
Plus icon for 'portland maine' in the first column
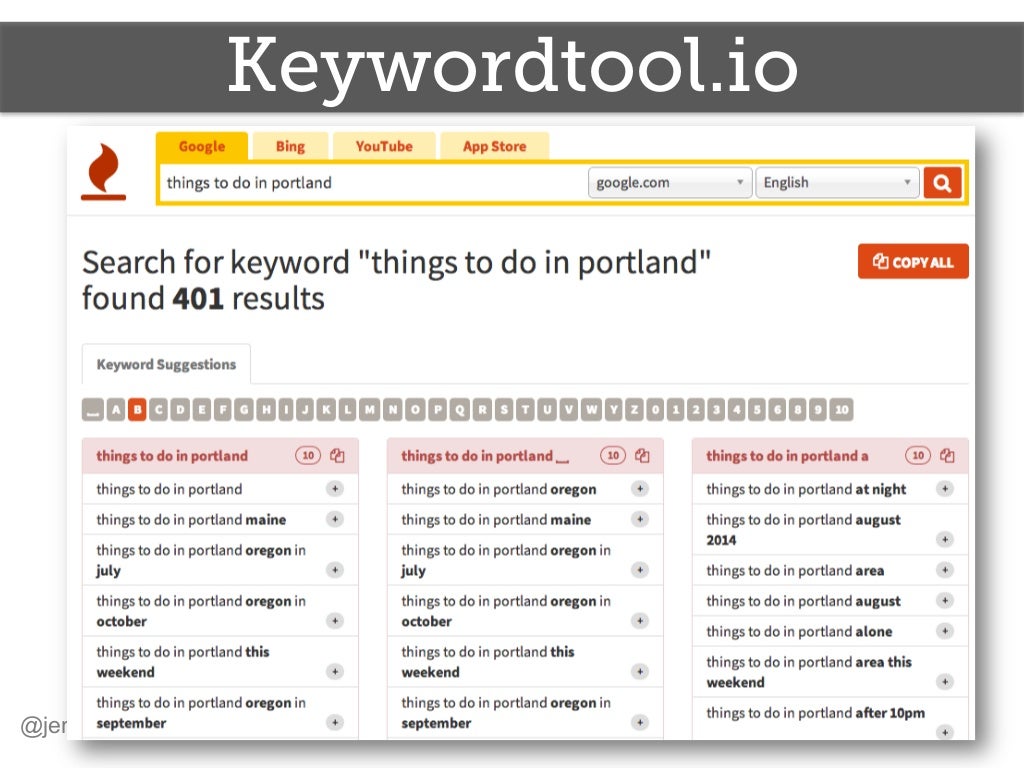click(x=335, y=519)
